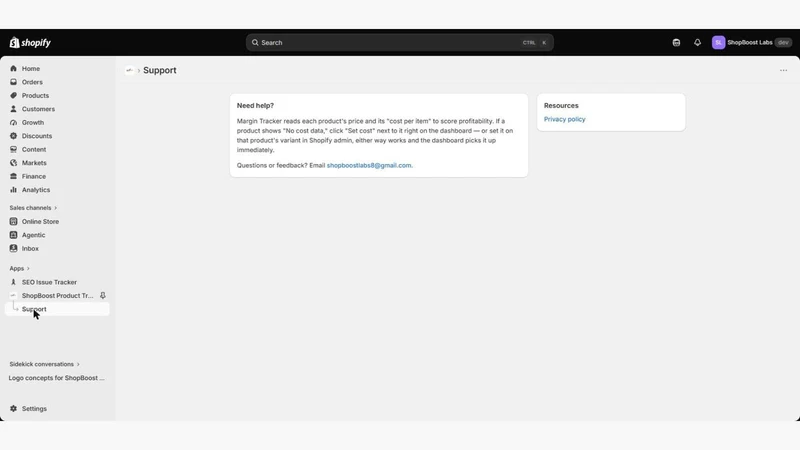This screenshot has height=450, width=800.
Task: Click the Support page title
Action: [160, 70]
